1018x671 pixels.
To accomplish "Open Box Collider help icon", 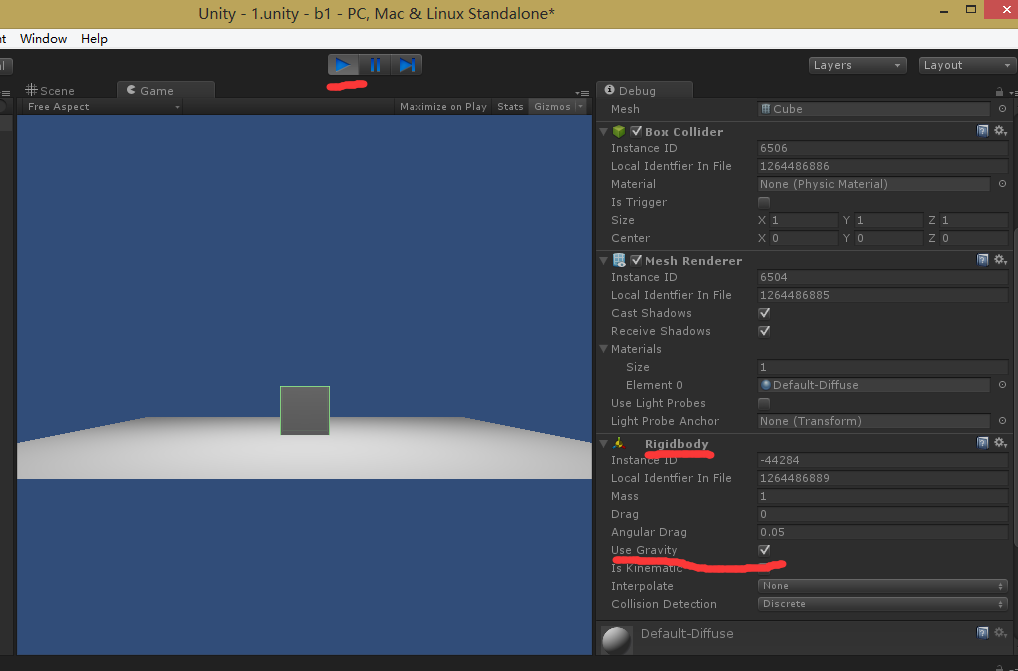I will [983, 131].
